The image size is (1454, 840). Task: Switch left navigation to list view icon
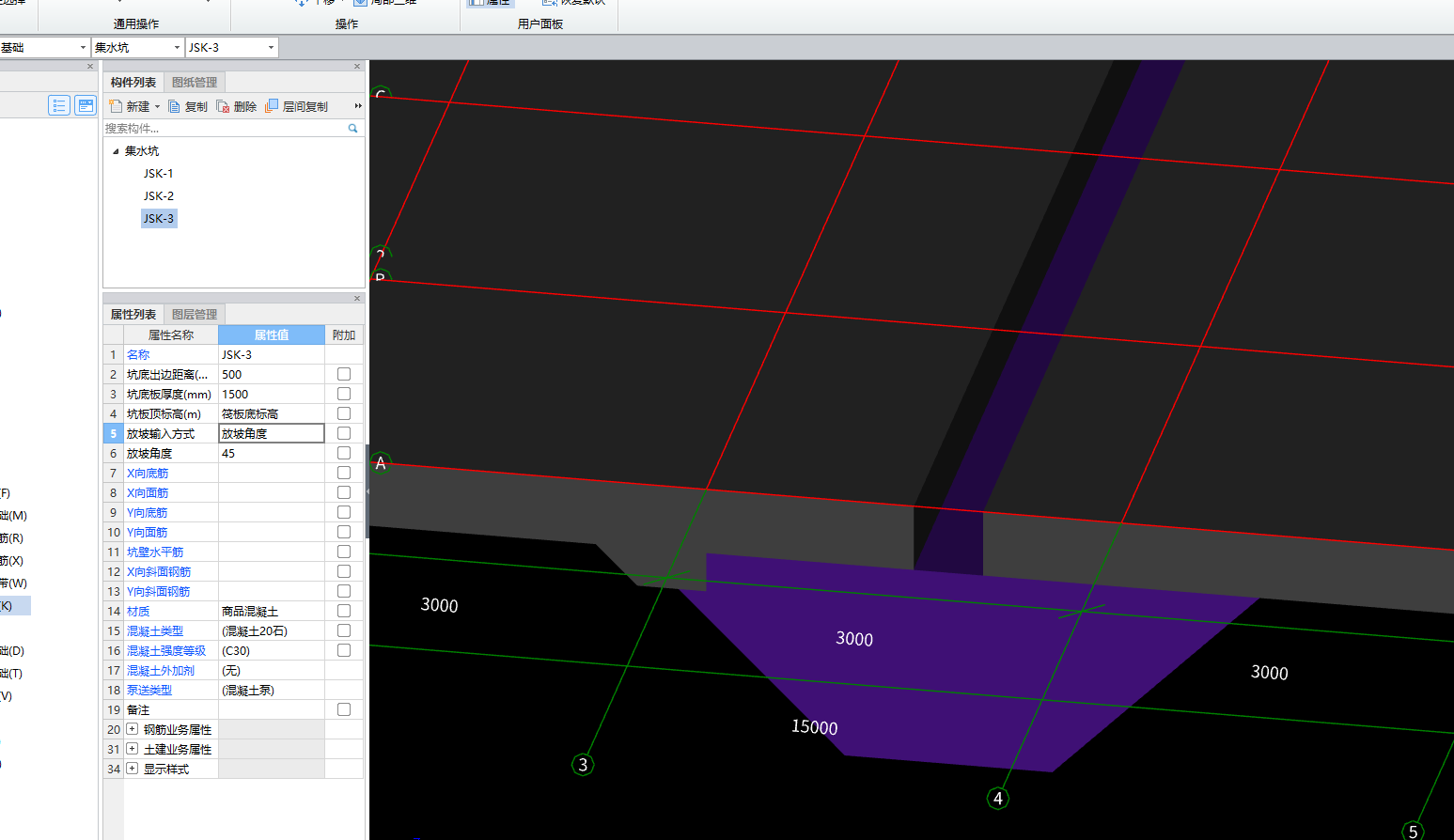[x=59, y=105]
